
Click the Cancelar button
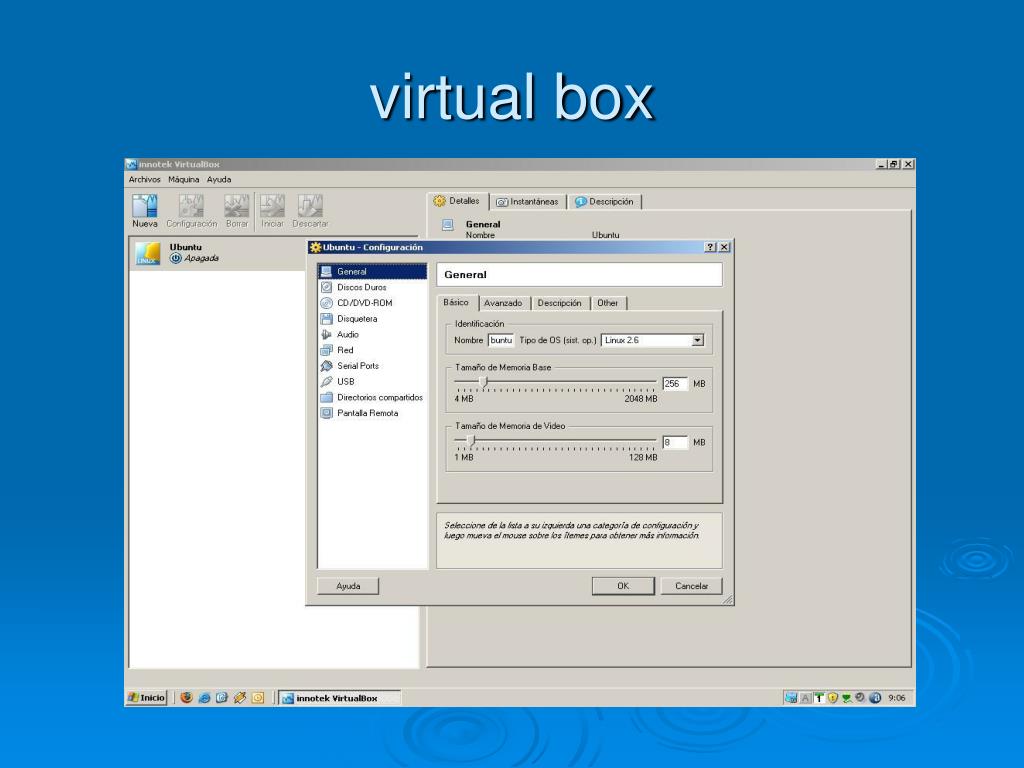[692, 586]
